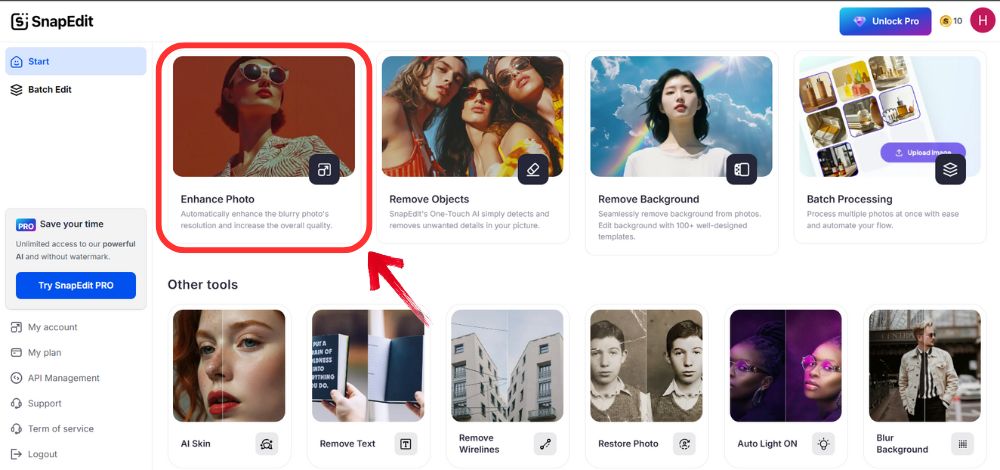
Task: Open the user profile avatar H
Action: coord(981,21)
